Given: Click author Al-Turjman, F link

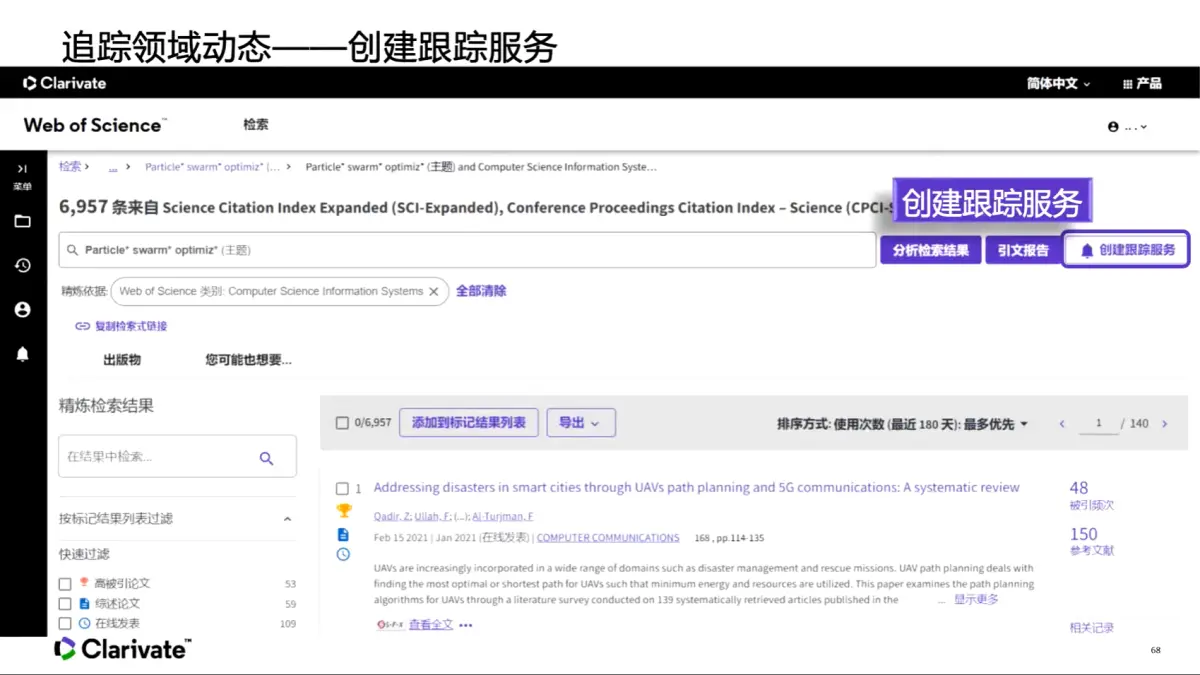Looking at the screenshot, I should tap(503, 517).
